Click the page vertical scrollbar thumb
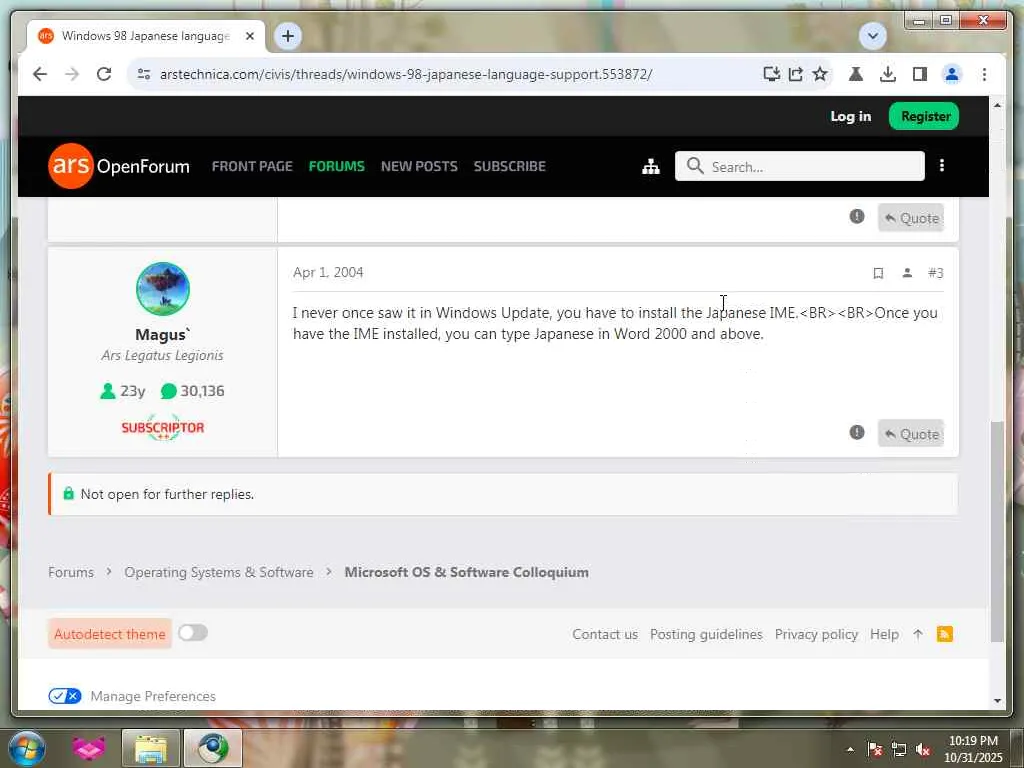Screen dimensions: 1024x768 [x=997, y=532]
